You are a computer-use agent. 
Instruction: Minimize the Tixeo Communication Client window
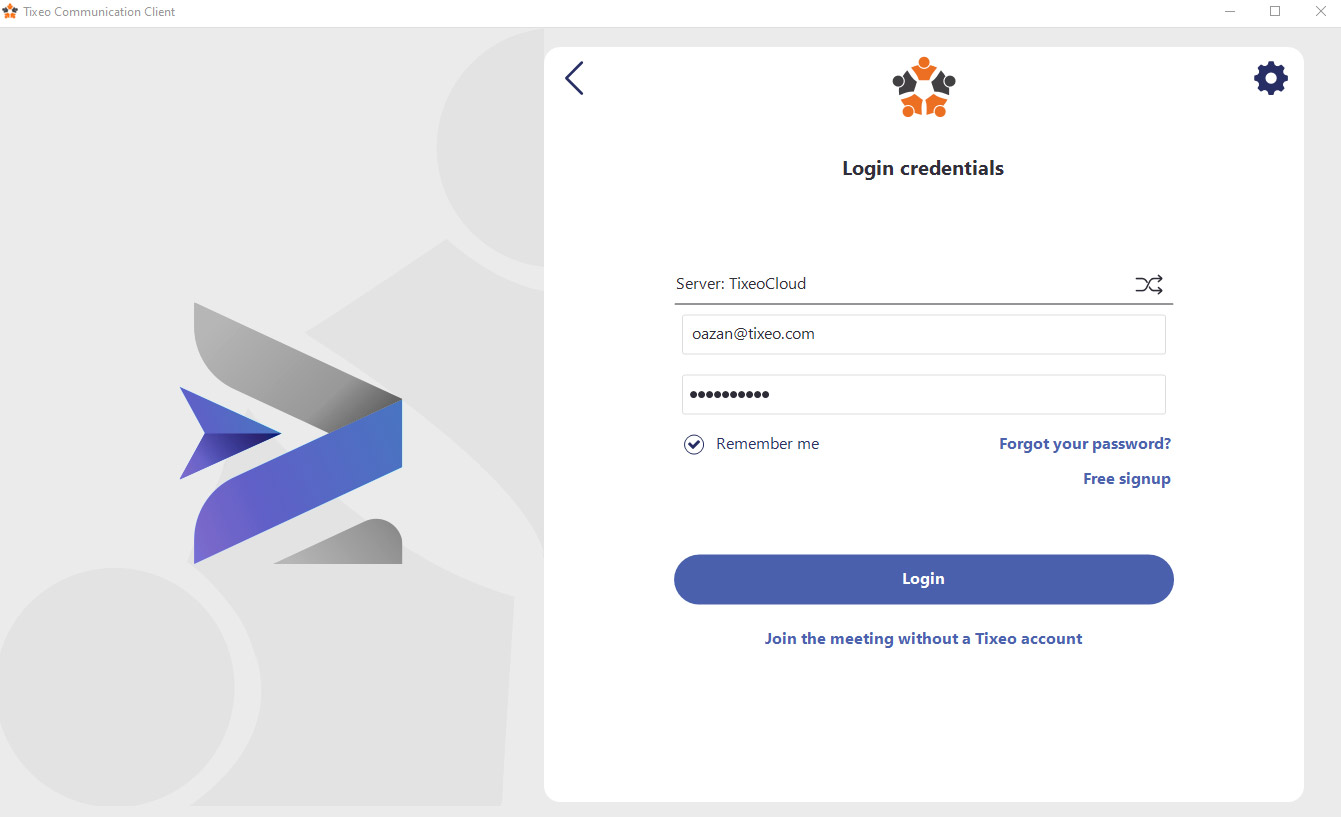(x=1229, y=12)
